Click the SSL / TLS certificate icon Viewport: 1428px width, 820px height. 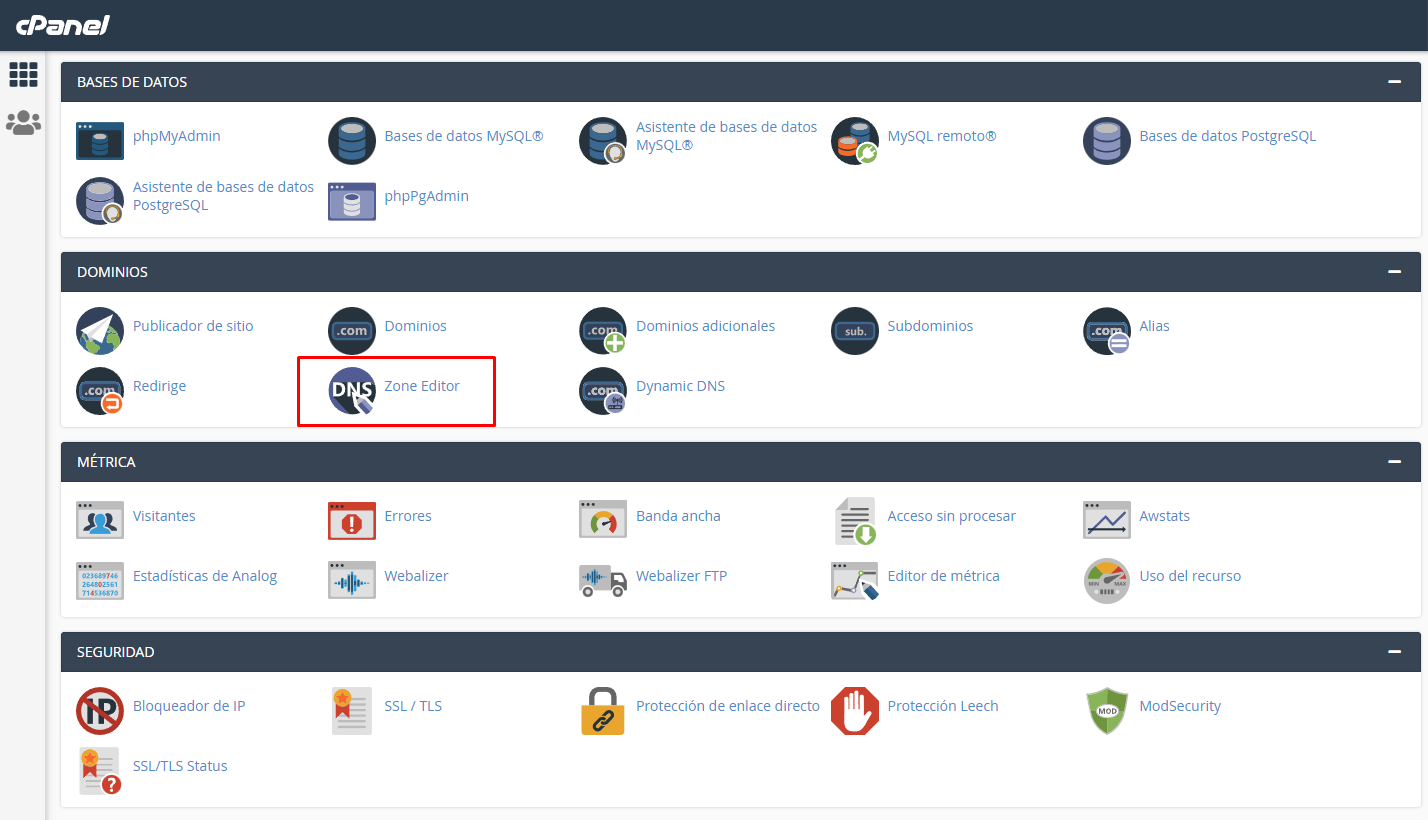tap(352, 711)
